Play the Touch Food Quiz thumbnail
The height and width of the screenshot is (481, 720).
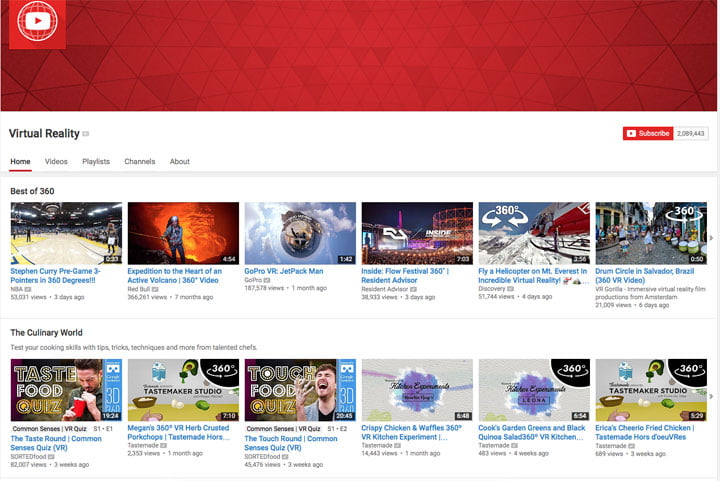coord(300,390)
